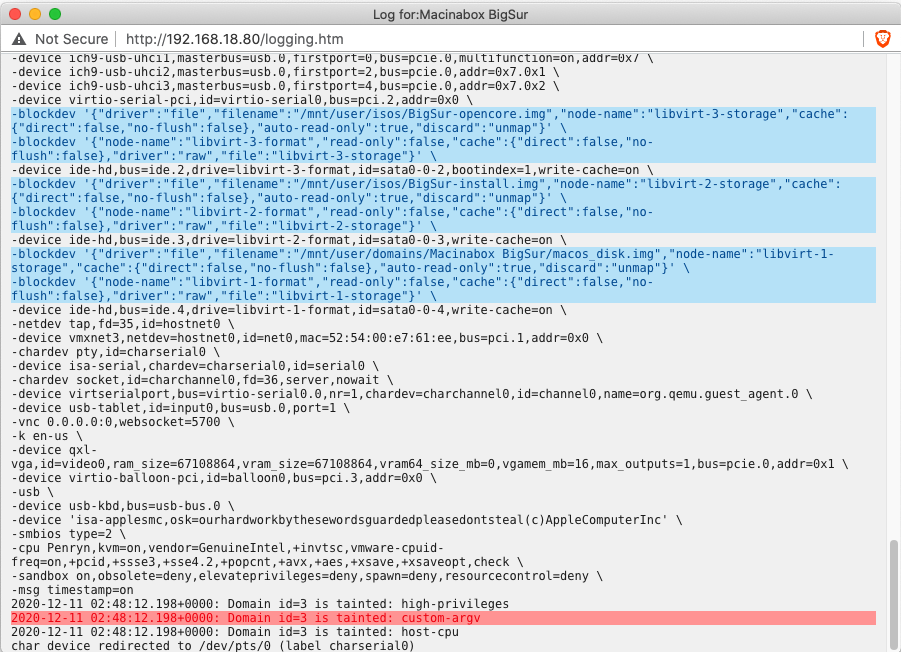901x652 pixels.
Task: Click the 'vga,id=video0,ram_size=67108864' line
Action: click(x=430, y=464)
